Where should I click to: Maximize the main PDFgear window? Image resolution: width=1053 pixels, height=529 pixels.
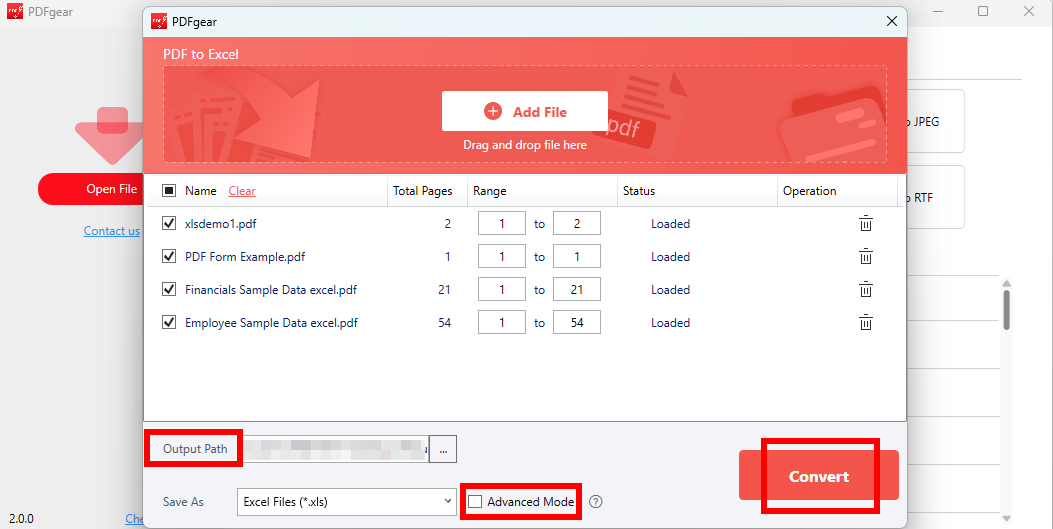[x=983, y=11]
